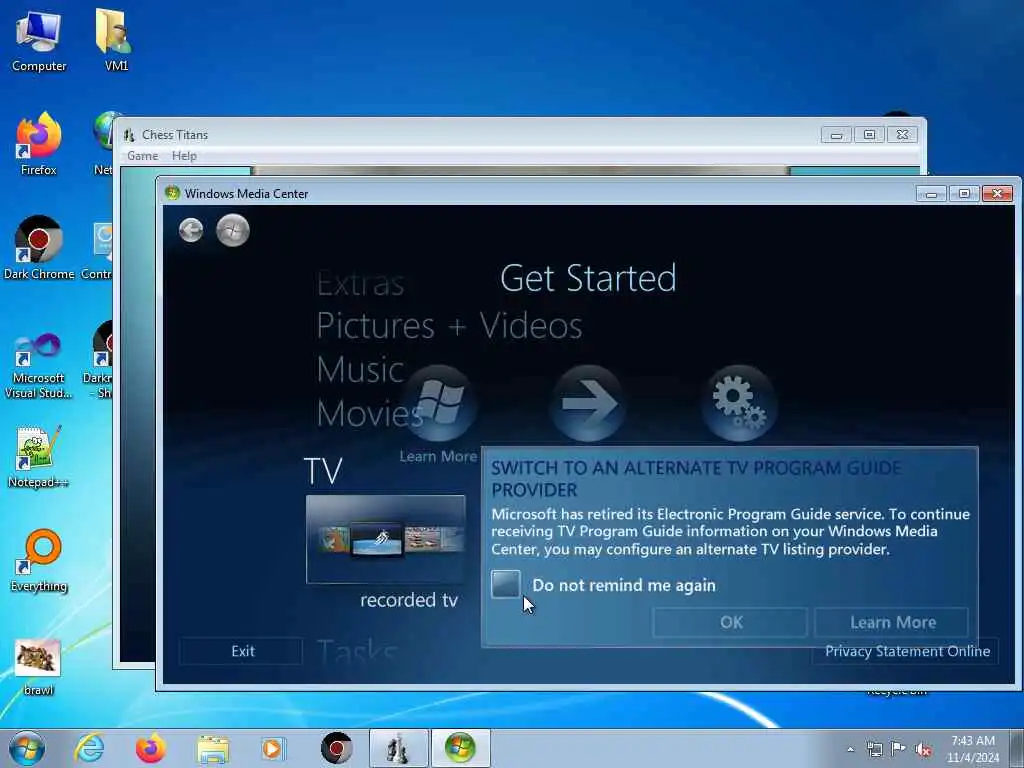Launch Dark Chrome desktop shortcut
1024x768 pixels.
point(39,248)
